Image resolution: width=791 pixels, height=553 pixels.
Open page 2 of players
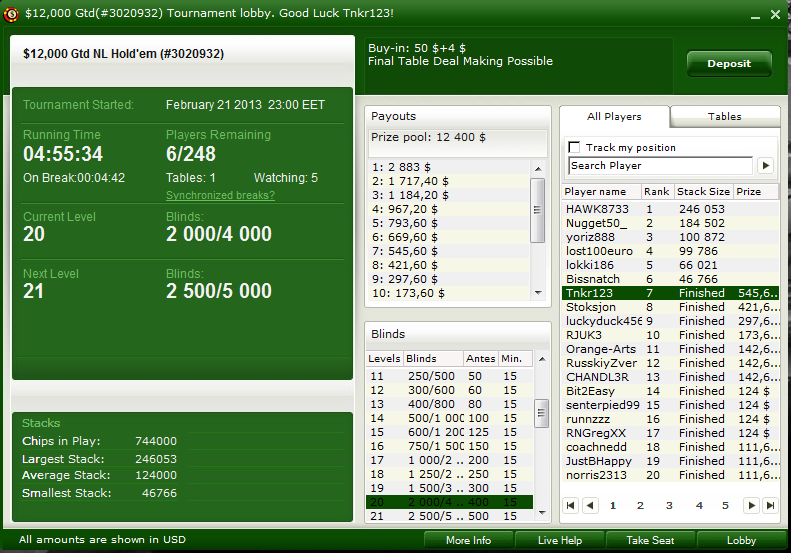[640, 505]
